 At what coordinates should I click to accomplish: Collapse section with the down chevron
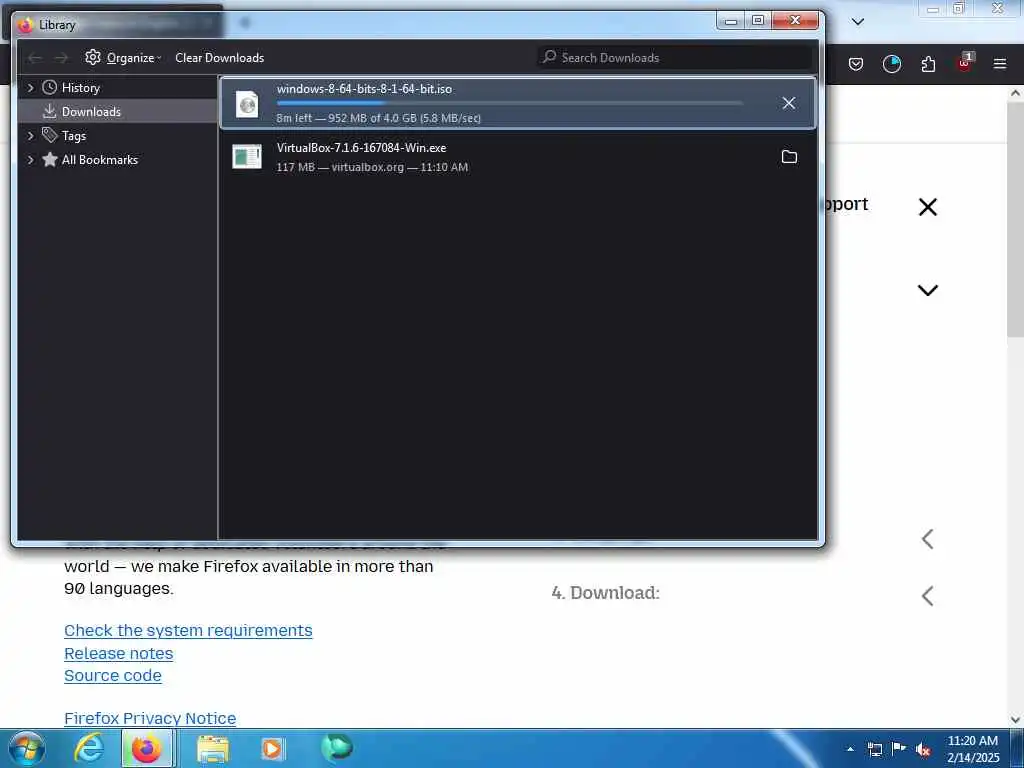pos(927,290)
